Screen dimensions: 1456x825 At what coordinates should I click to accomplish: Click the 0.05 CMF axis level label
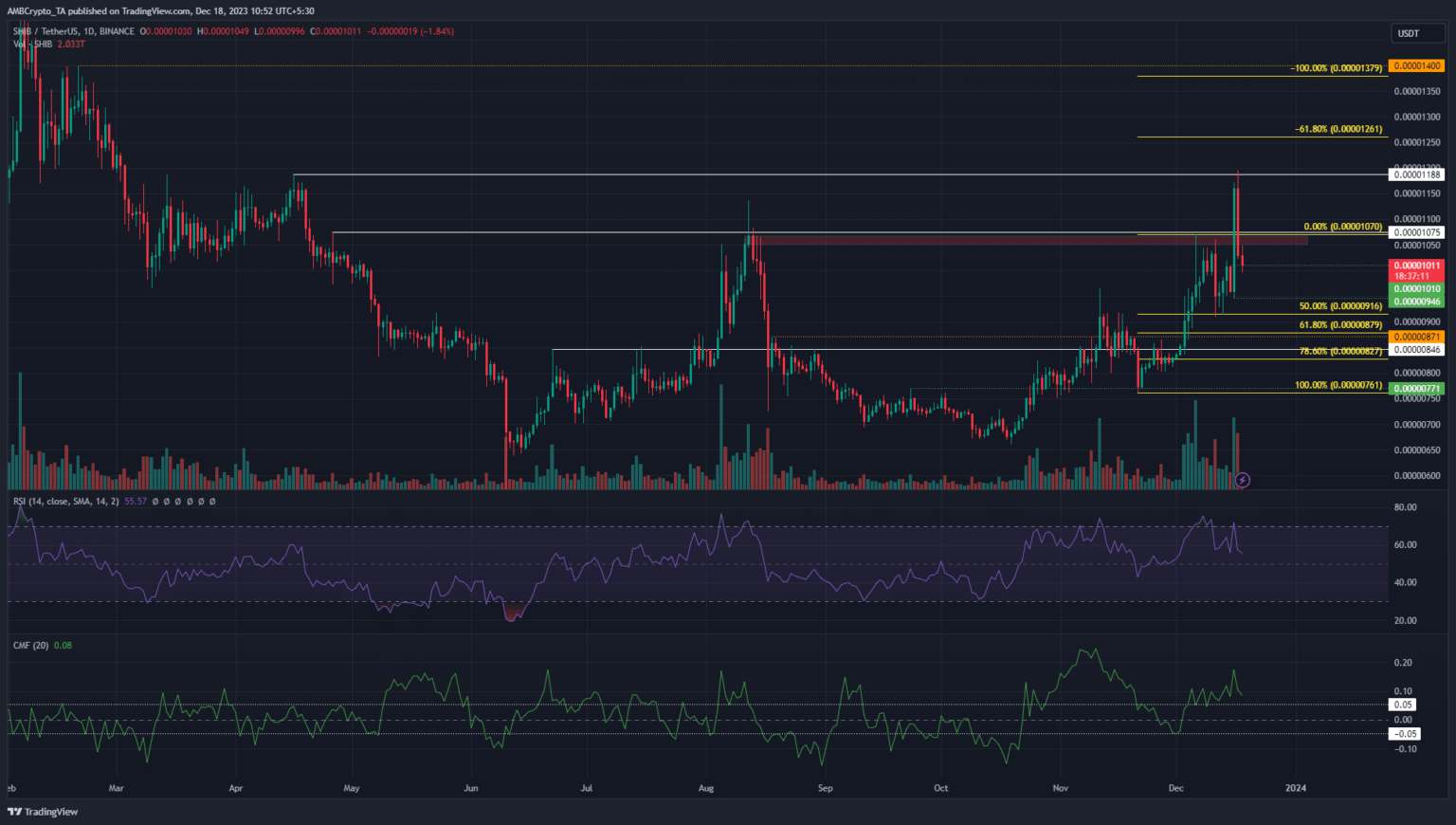1403,705
